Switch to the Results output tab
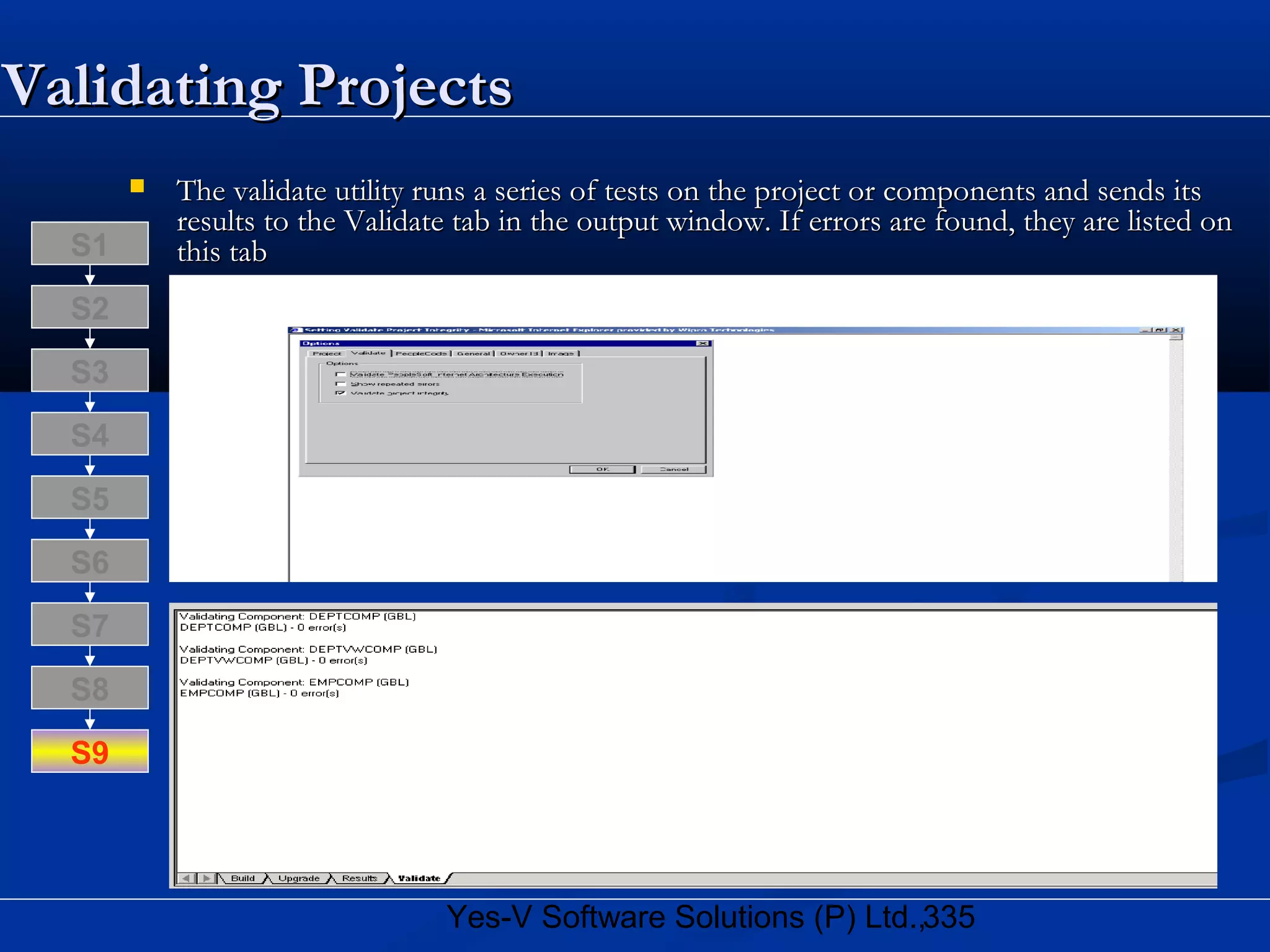The width and height of the screenshot is (1270, 952). pyautogui.click(x=360, y=878)
